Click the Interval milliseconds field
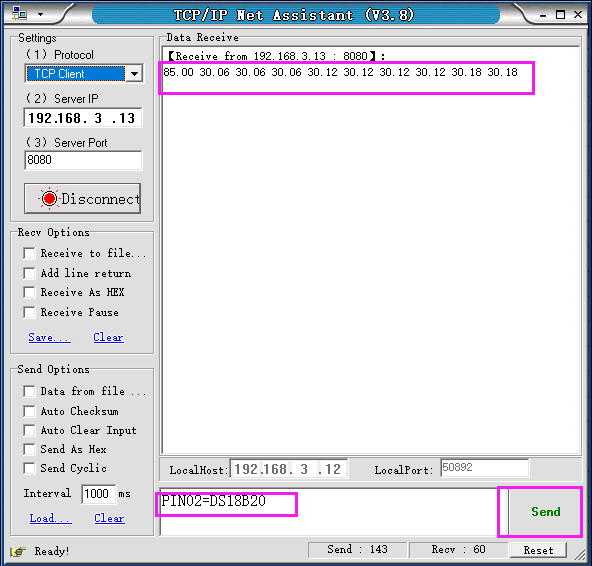Image resolution: width=592 pixels, height=566 pixels. [x=98, y=494]
